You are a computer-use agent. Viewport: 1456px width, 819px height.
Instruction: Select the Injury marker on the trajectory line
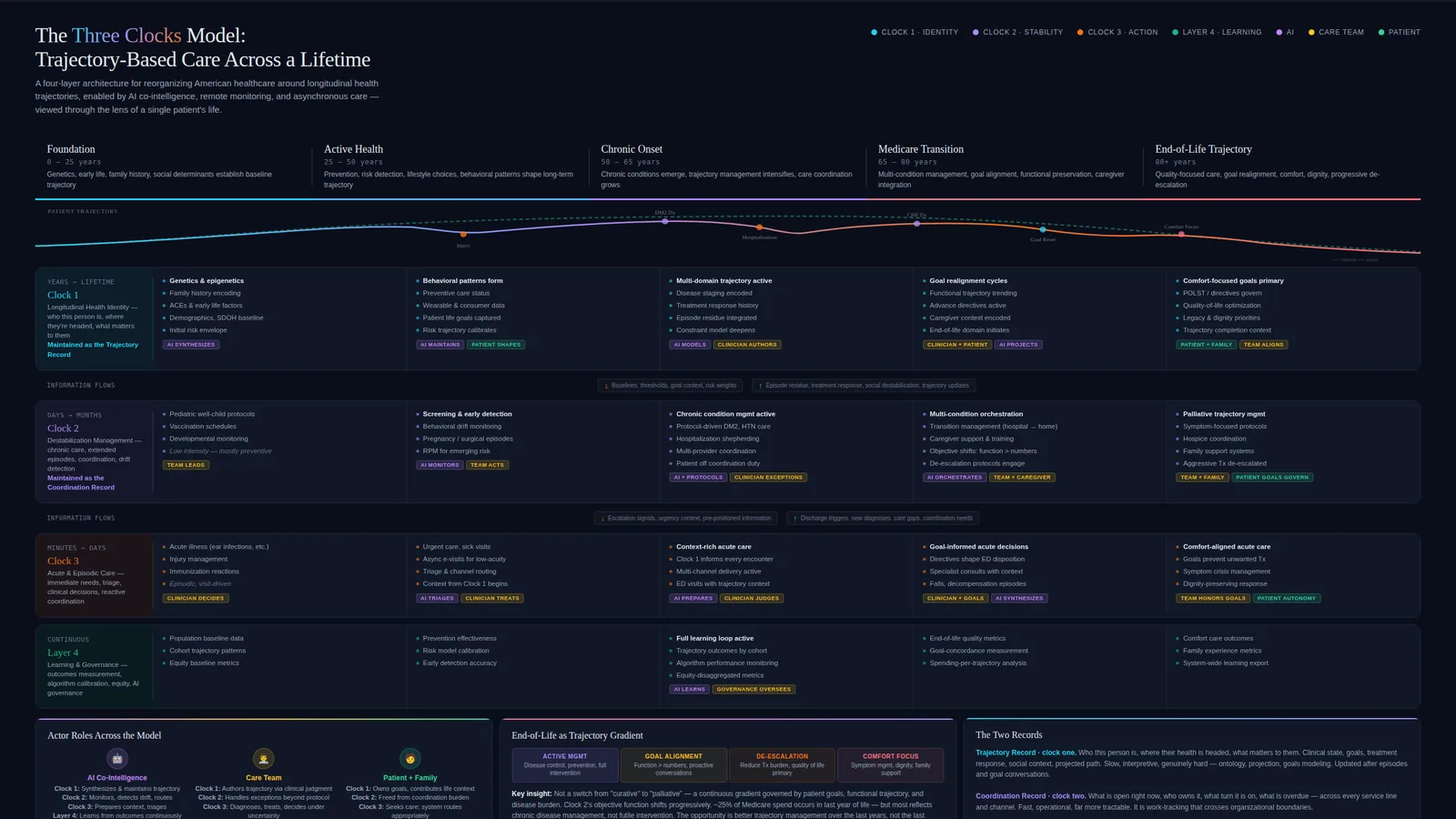click(x=463, y=235)
